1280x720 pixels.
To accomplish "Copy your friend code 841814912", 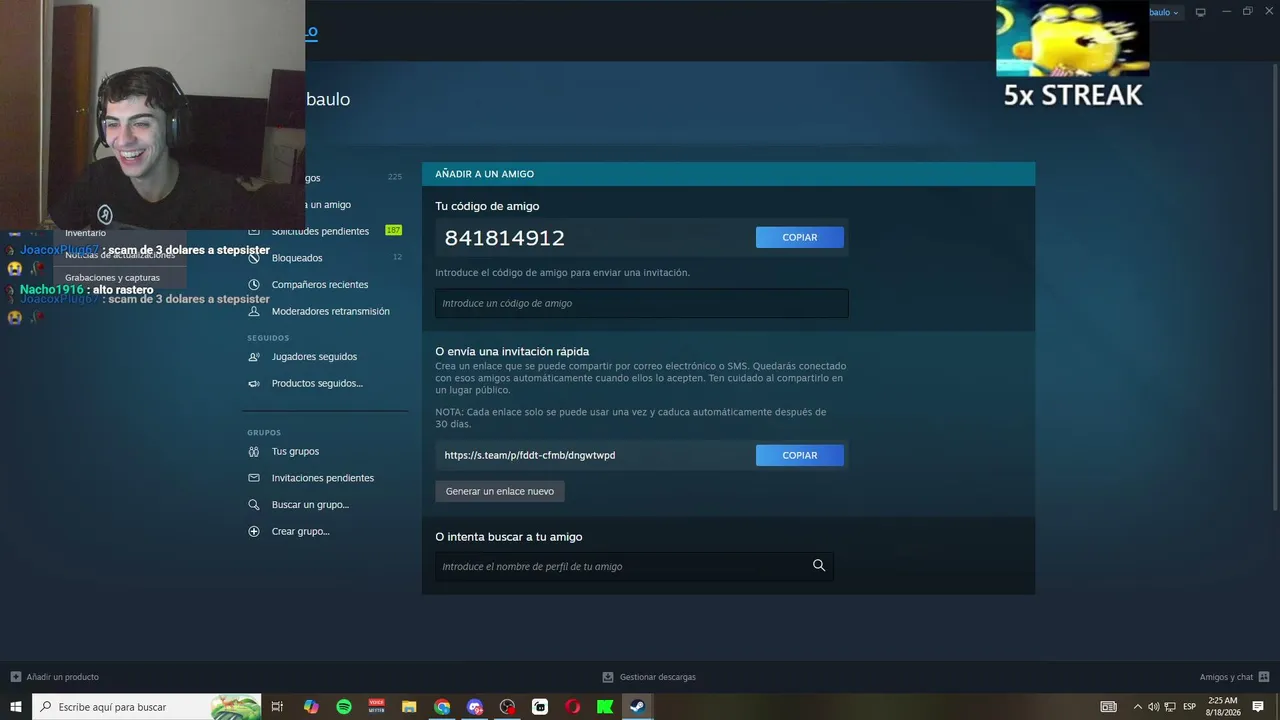I will click(x=799, y=237).
